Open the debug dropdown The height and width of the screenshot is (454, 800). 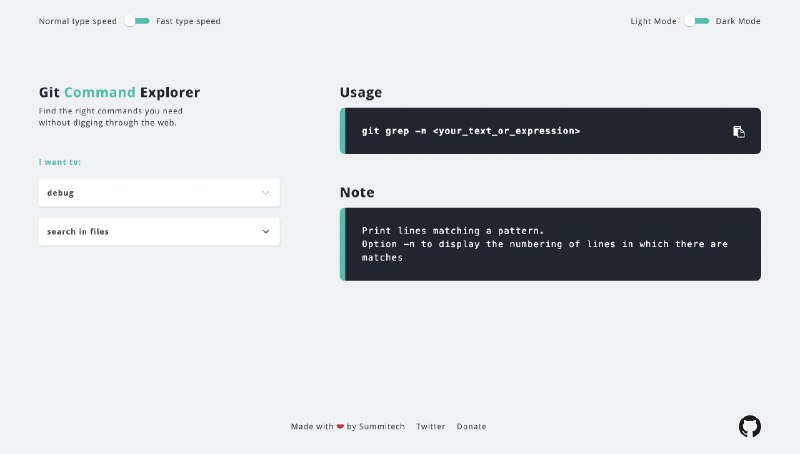tap(159, 192)
